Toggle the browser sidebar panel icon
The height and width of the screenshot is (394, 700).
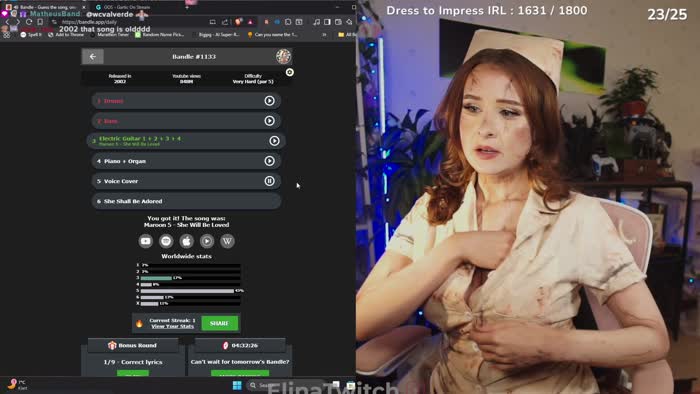[327, 22]
